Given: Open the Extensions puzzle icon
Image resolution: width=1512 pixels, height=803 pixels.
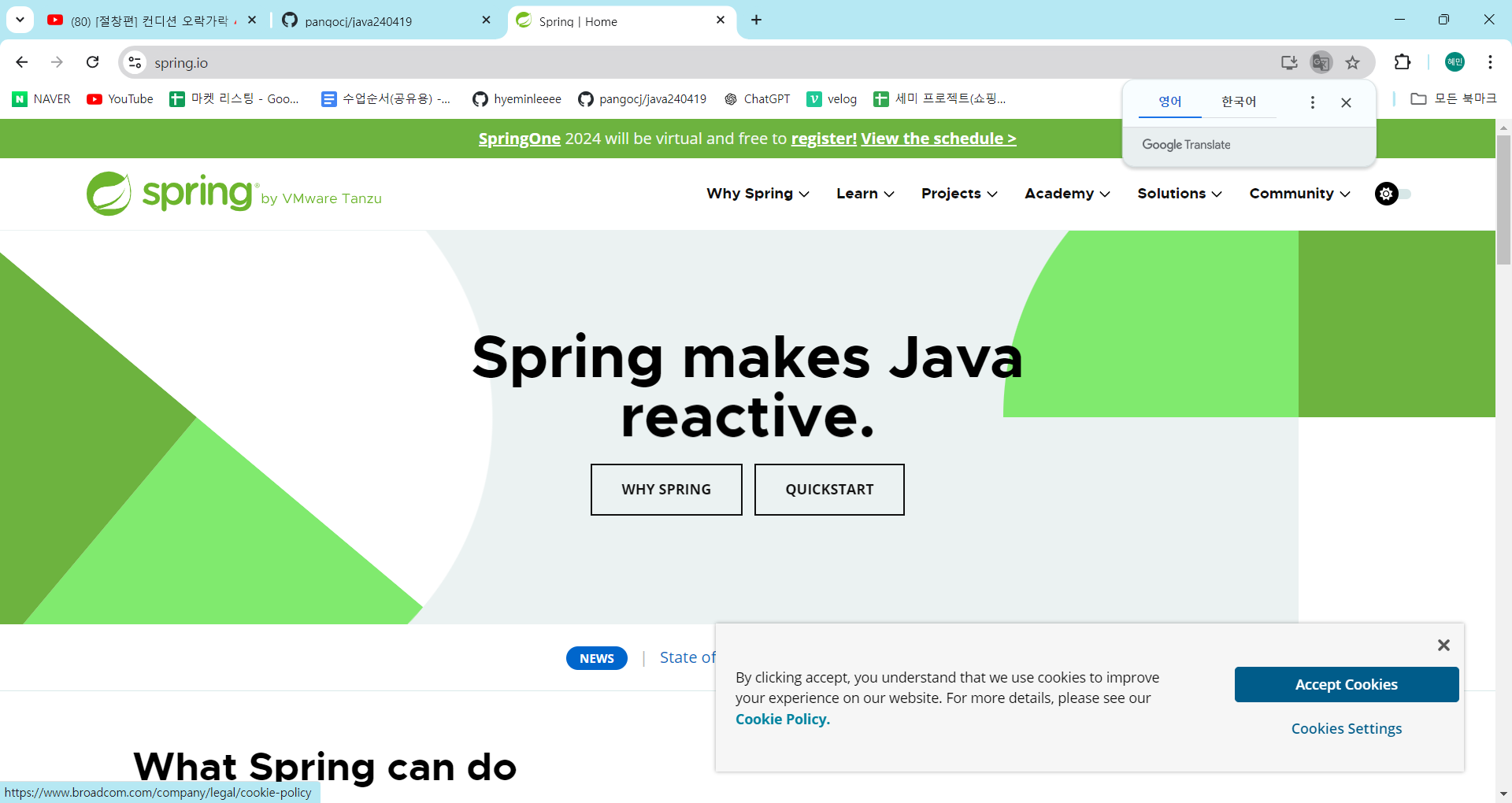Looking at the screenshot, I should coord(1403,62).
